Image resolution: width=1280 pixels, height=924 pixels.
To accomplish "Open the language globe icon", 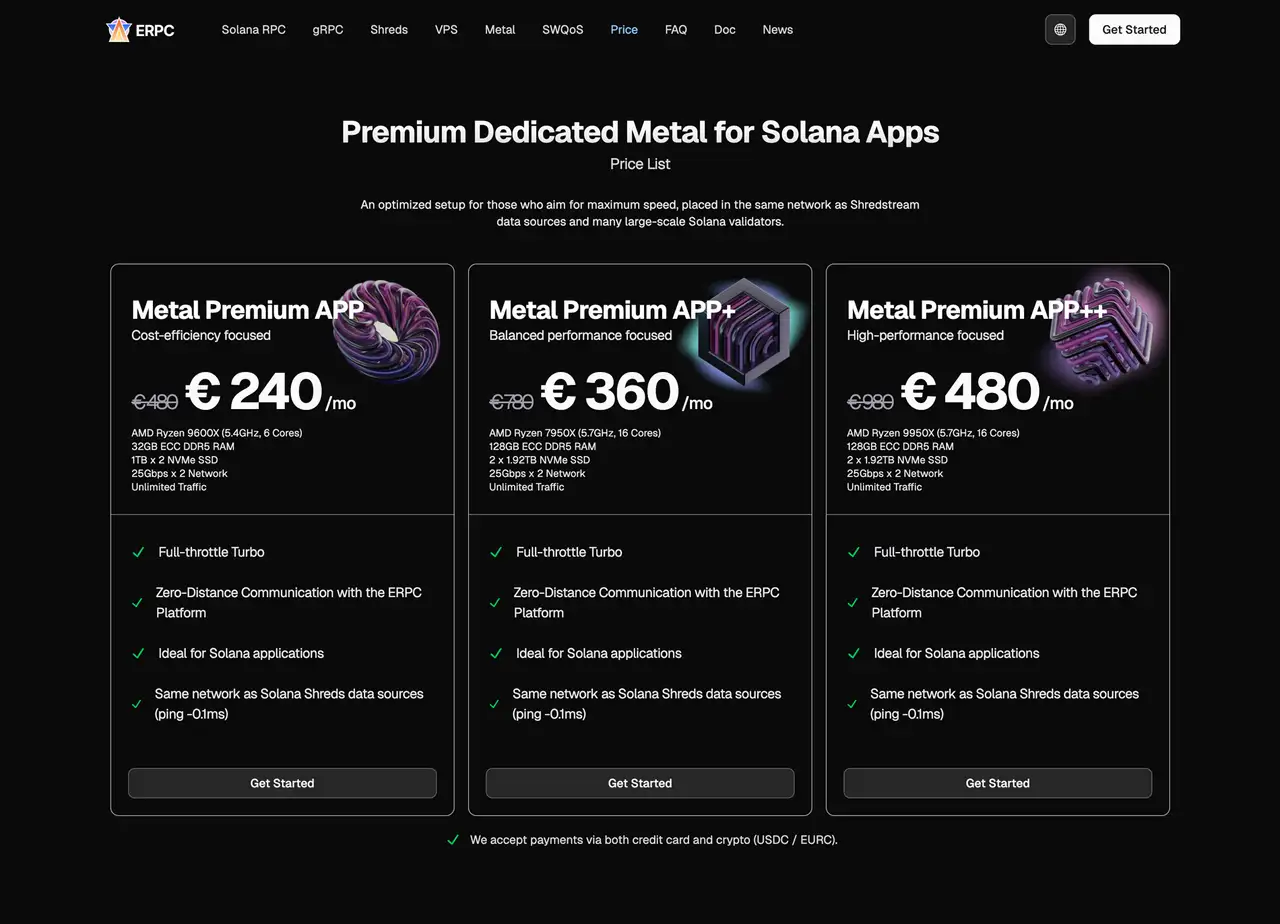I will coord(1059,30).
